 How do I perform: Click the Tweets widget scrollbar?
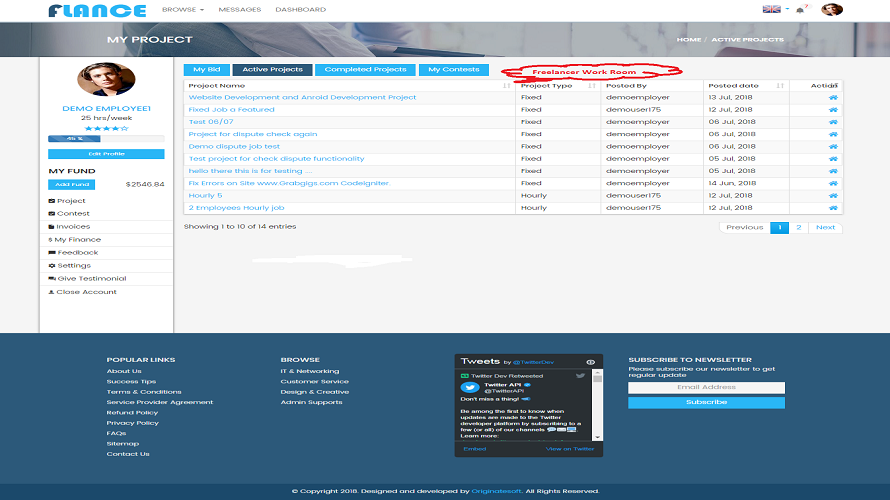coord(597,405)
